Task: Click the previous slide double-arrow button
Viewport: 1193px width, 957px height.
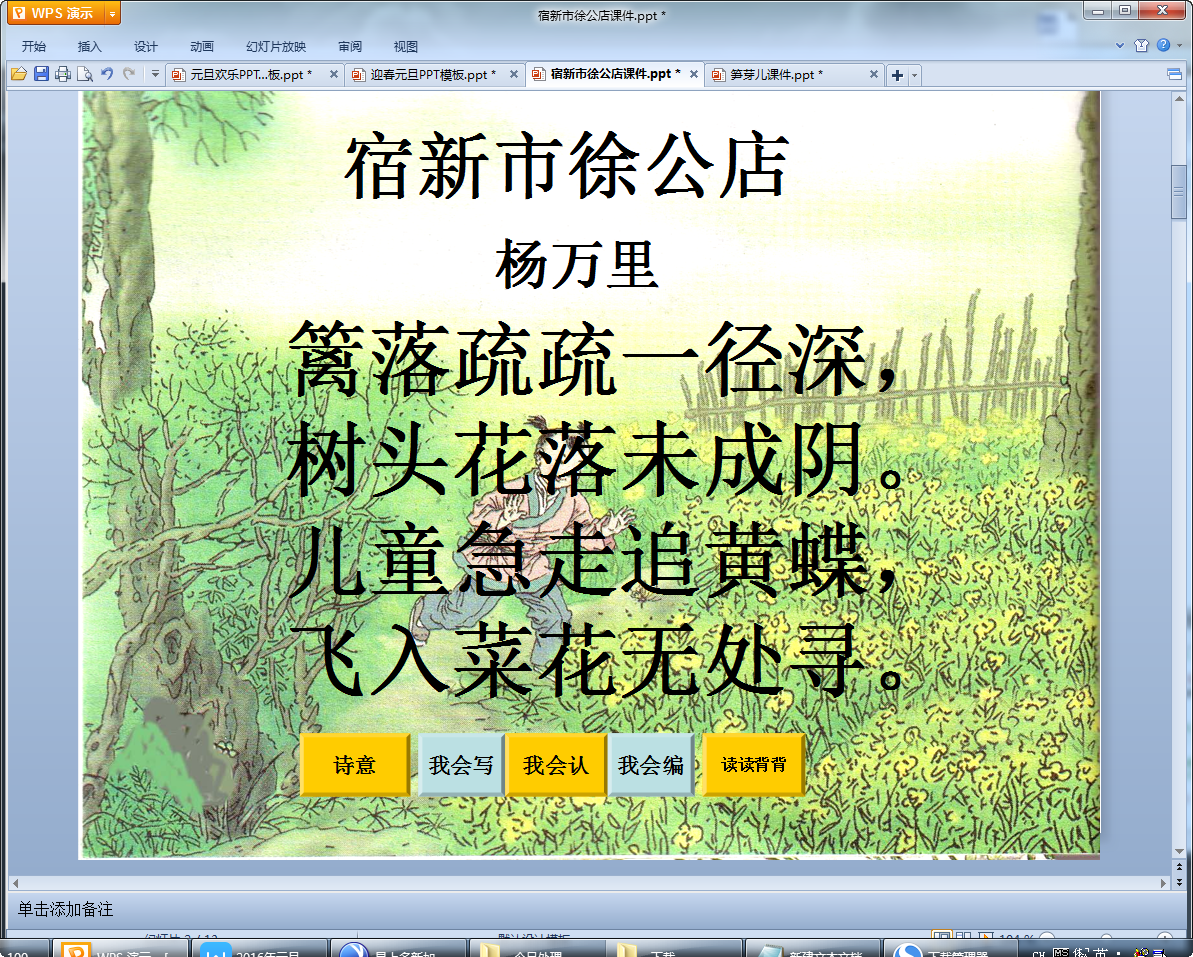Action: 1179,866
